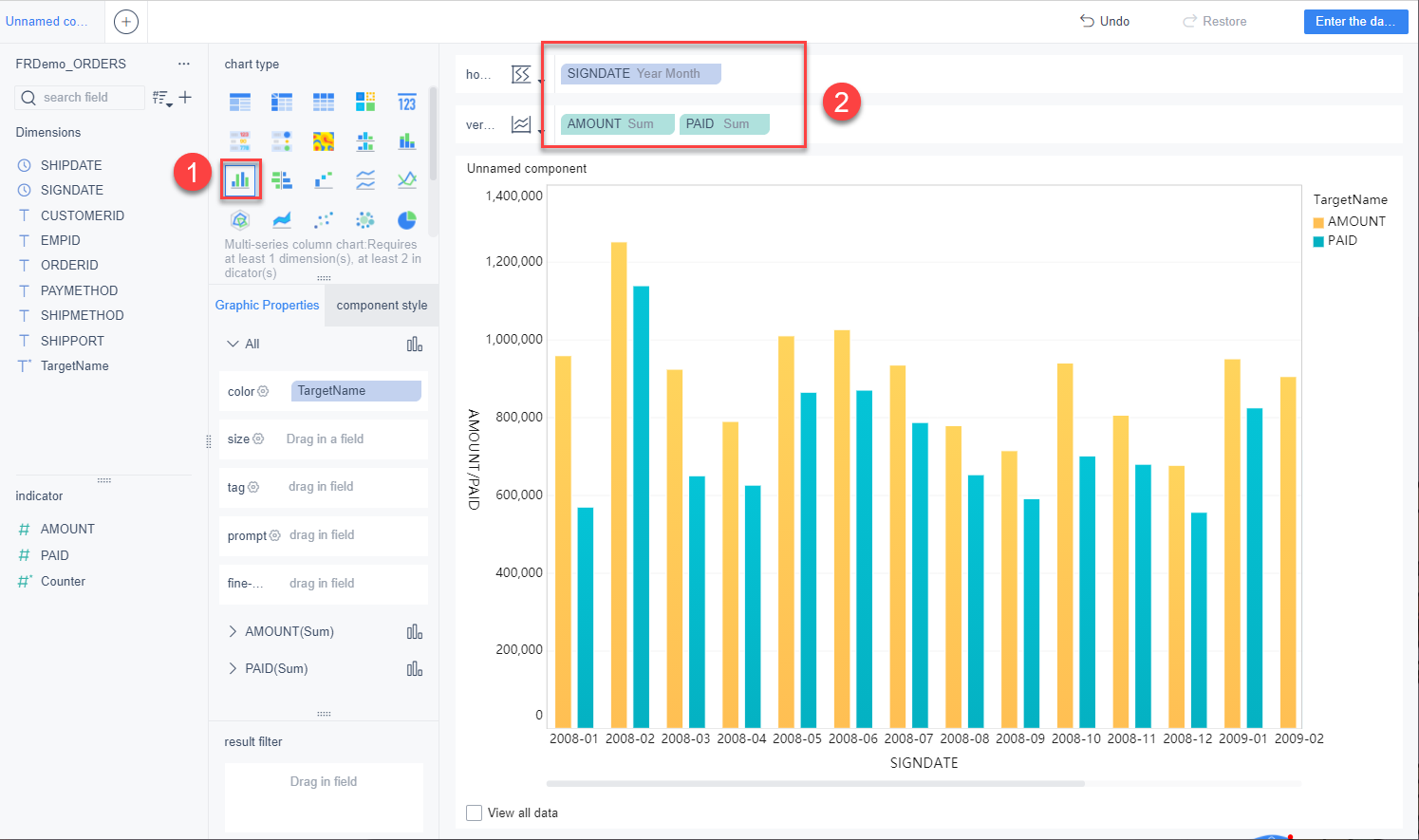The image size is (1419, 840).
Task: Switch to the Graphic Properties tab
Action: coord(267,306)
